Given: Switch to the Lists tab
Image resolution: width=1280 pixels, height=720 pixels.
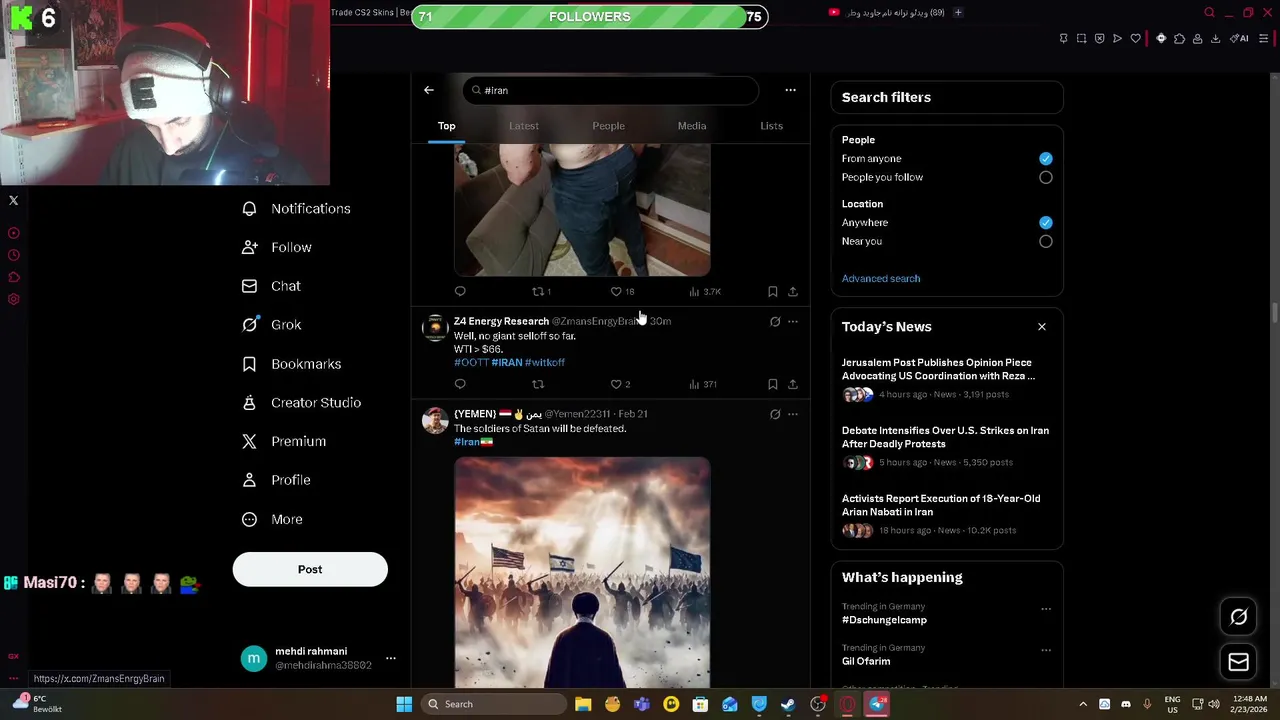Looking at the screenshot, I should pyautogui.click(x=771, y=126).
